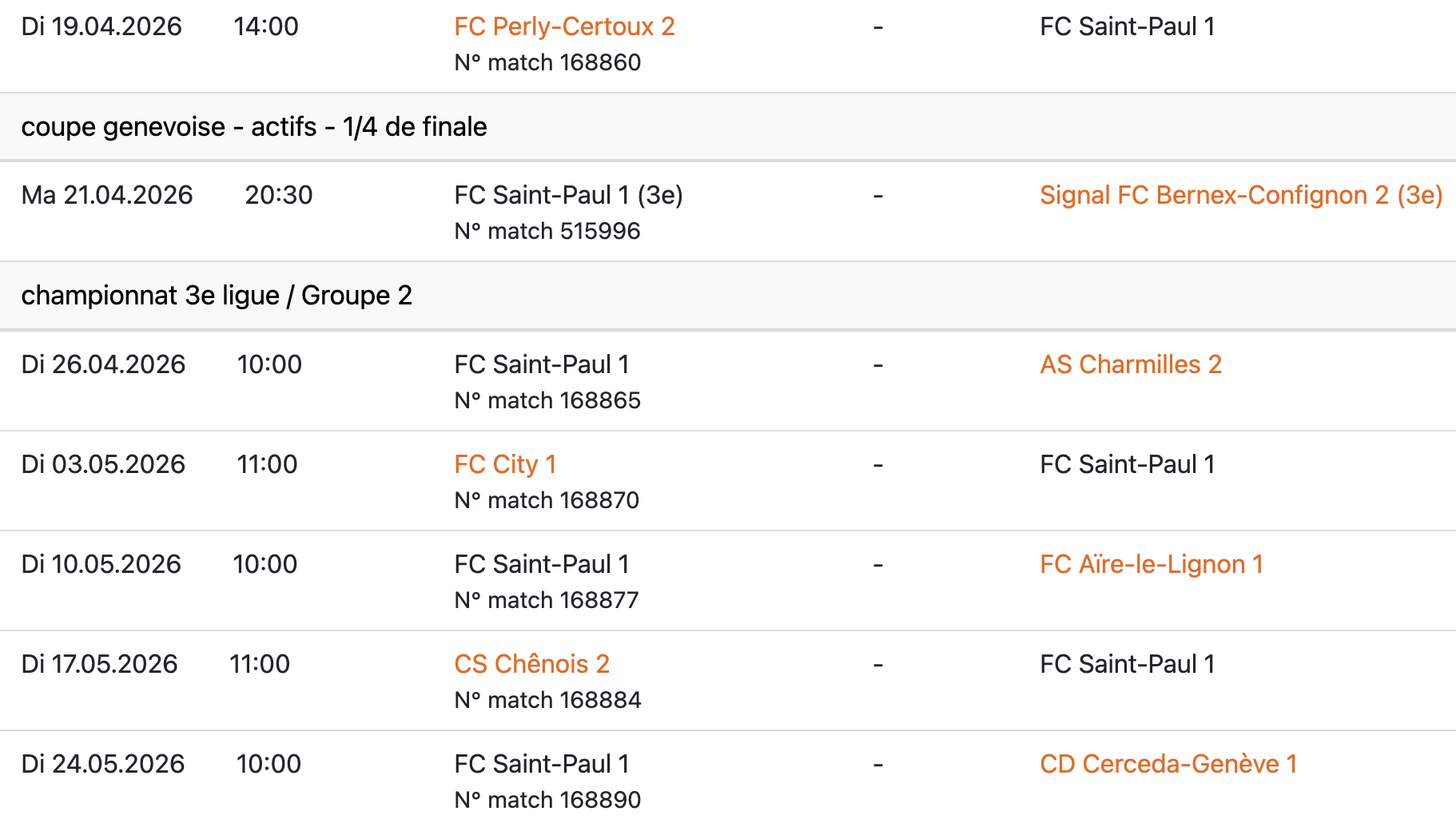Click the AS Charmilles 2 team link

[x=1130, y=365]
